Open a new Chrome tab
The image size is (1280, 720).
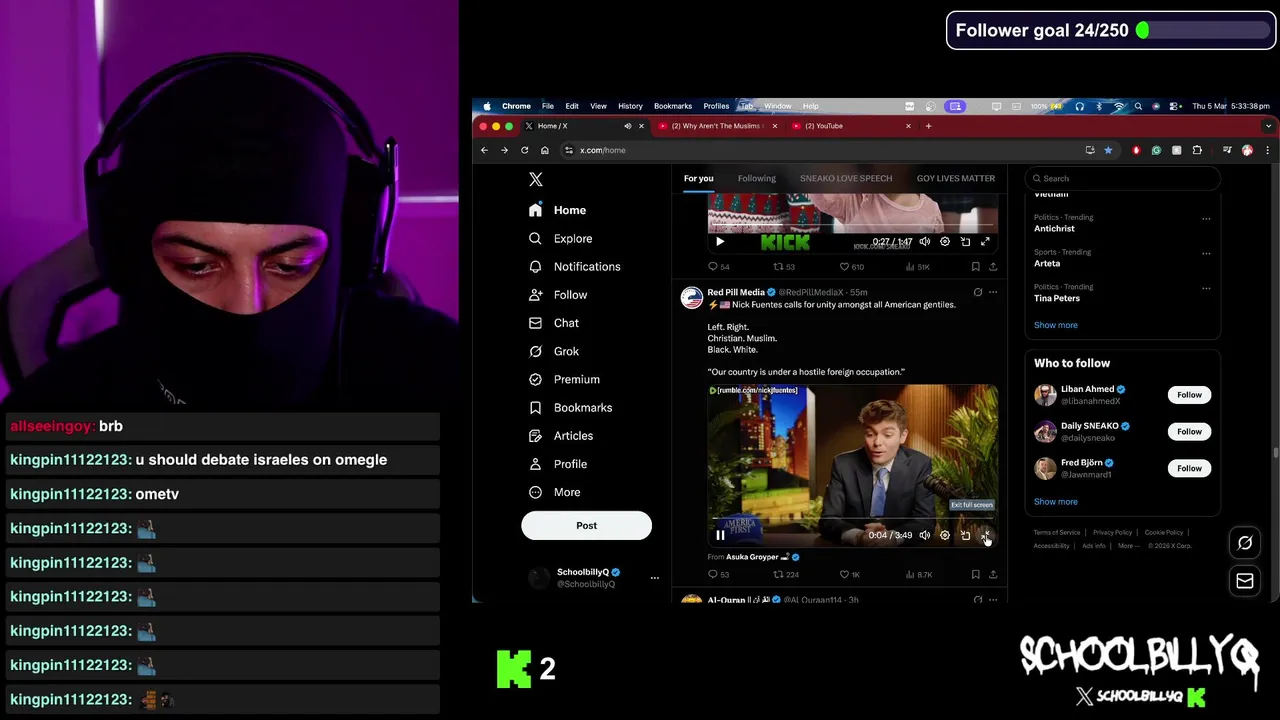(x=928, y=126)
